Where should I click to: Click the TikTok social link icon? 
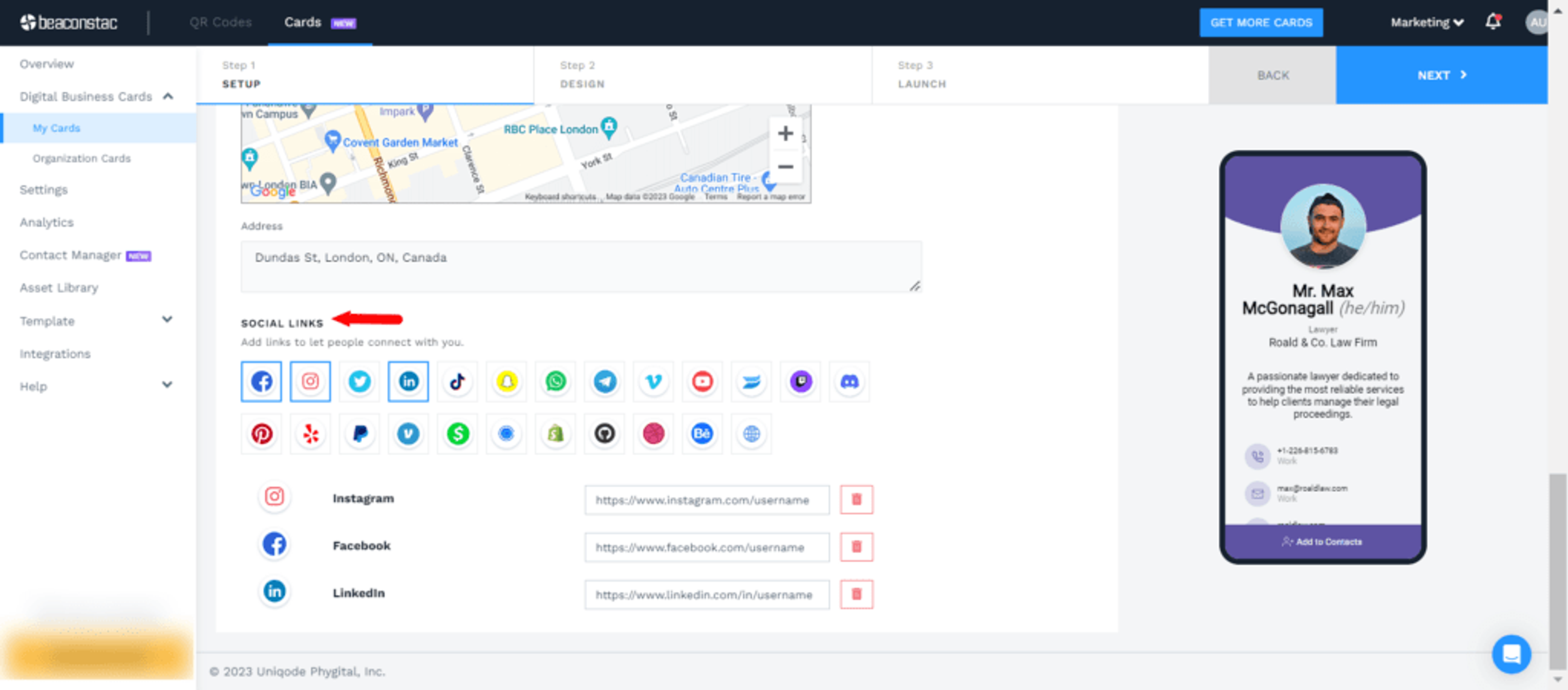pyautogui.click(x=457, y=382)
